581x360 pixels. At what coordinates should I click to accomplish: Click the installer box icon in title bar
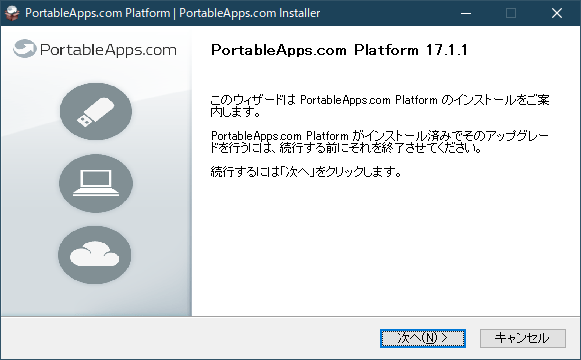[12, 13]
